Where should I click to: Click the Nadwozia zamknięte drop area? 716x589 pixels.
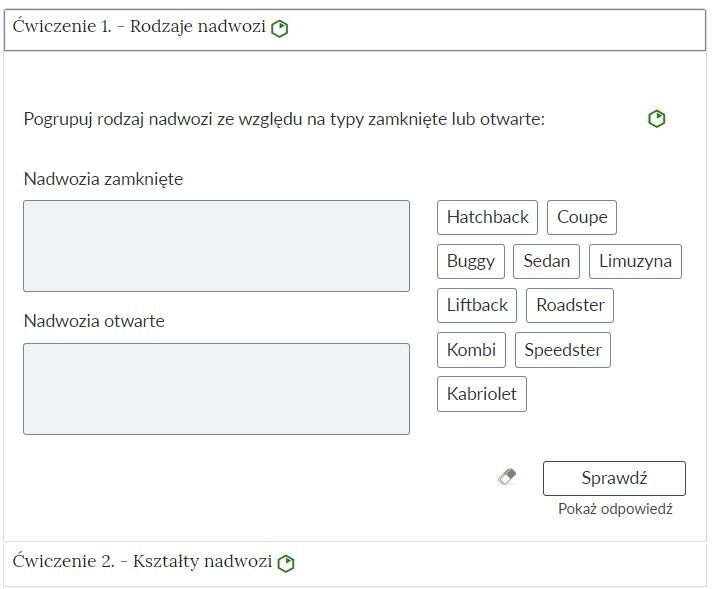coord(216,246)
